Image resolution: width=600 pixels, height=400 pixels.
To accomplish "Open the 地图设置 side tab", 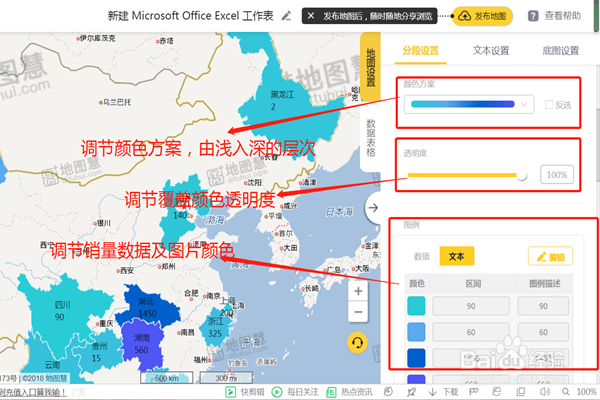I will pos(370,67).
